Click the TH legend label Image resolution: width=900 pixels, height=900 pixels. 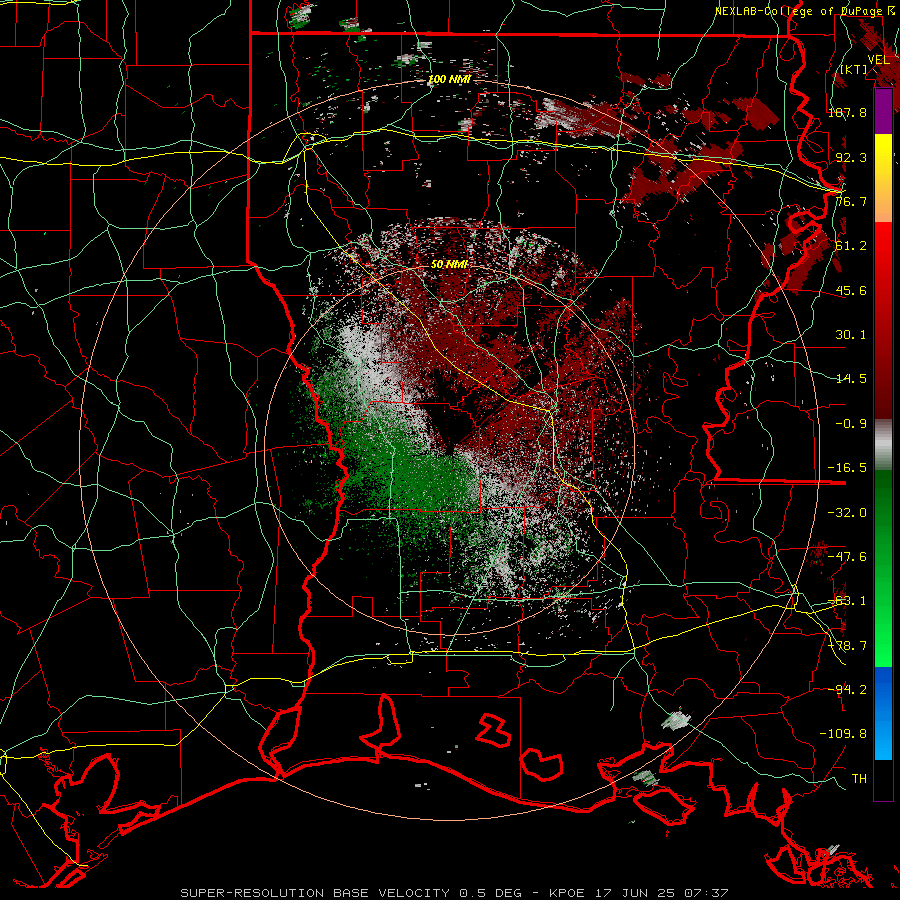pyautogui.click(x=859, y=778)
